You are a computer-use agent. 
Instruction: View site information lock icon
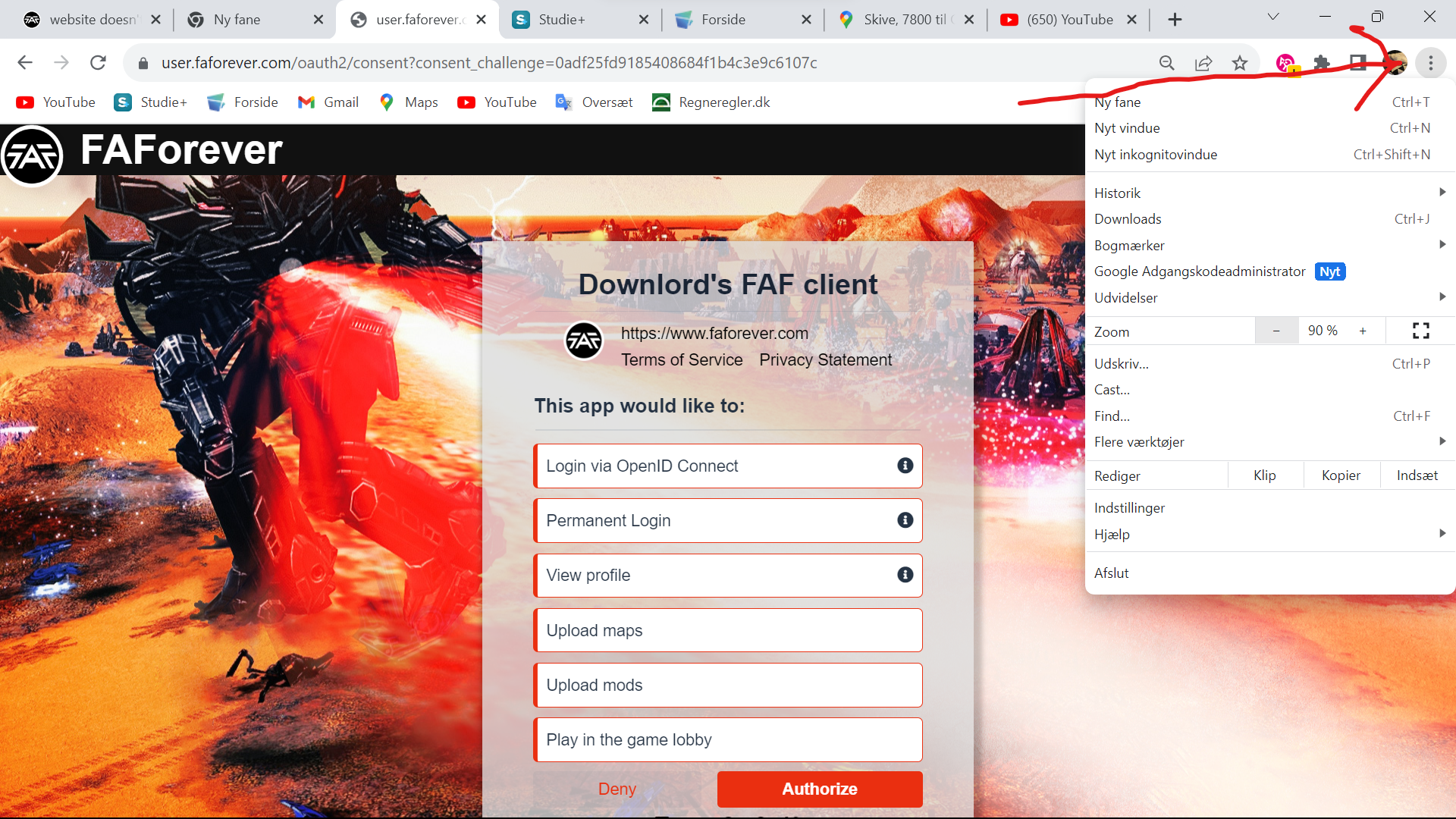point(143,63)
